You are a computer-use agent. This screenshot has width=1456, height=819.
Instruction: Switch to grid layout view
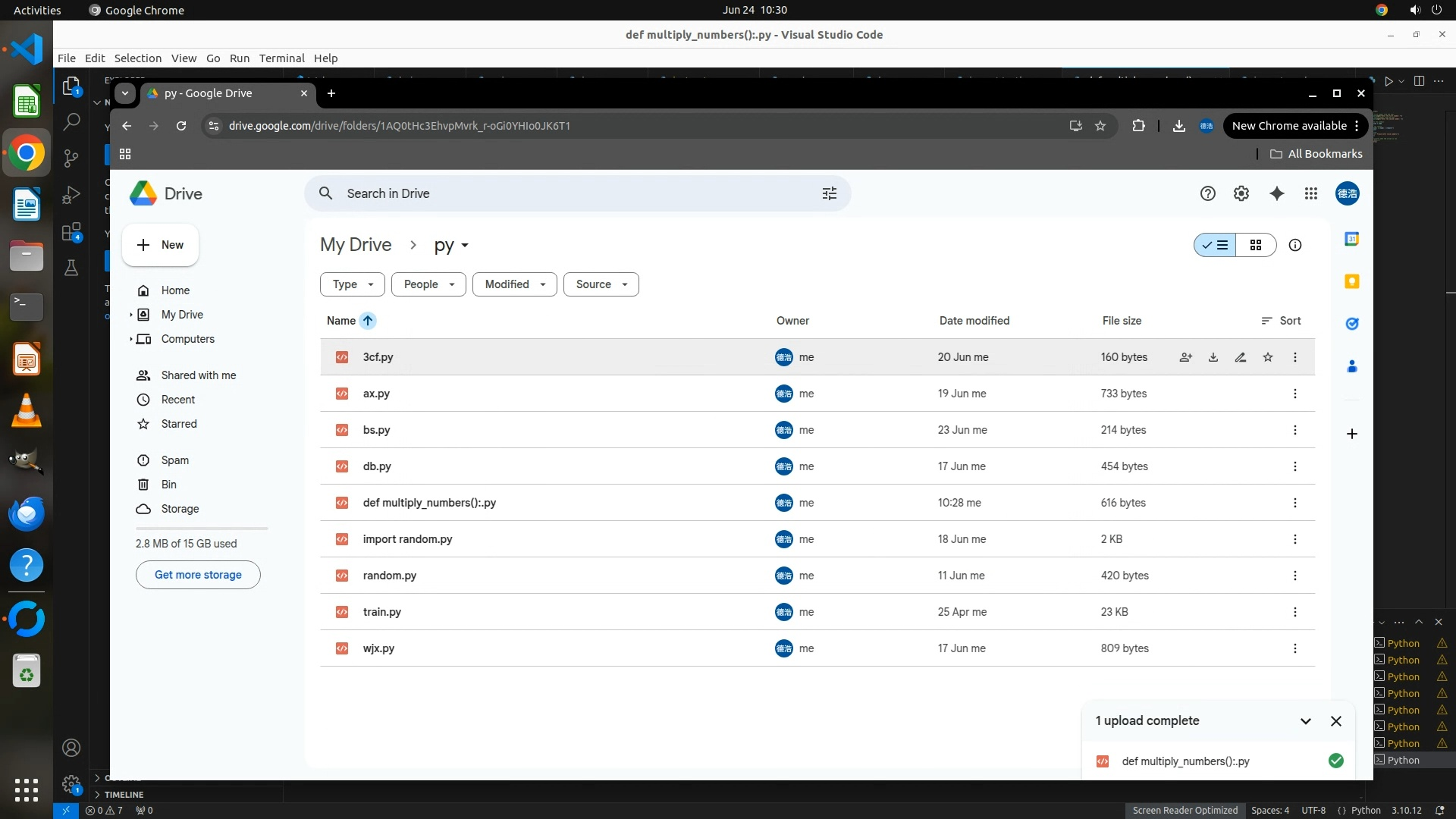point(1255,245)
